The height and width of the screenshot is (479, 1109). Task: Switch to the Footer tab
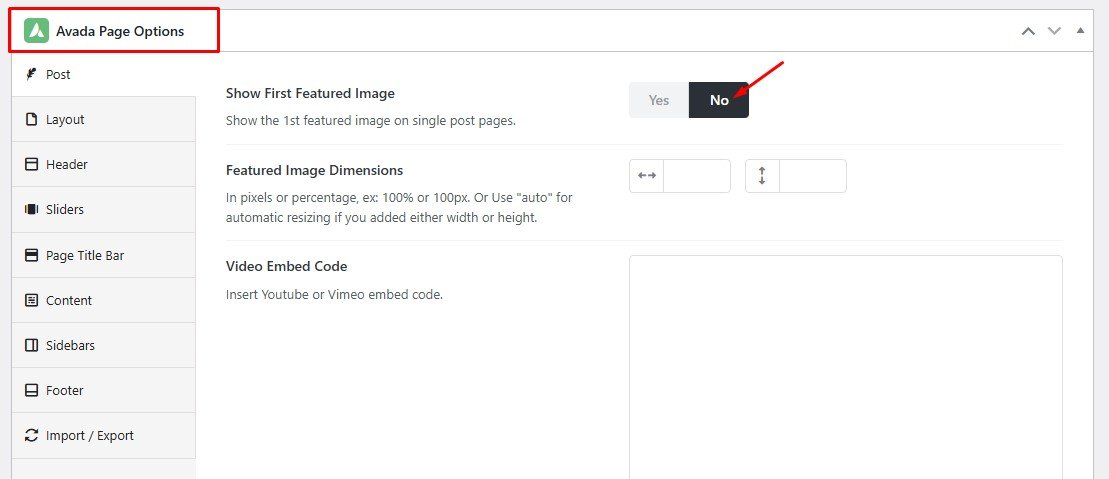point(65,390)
